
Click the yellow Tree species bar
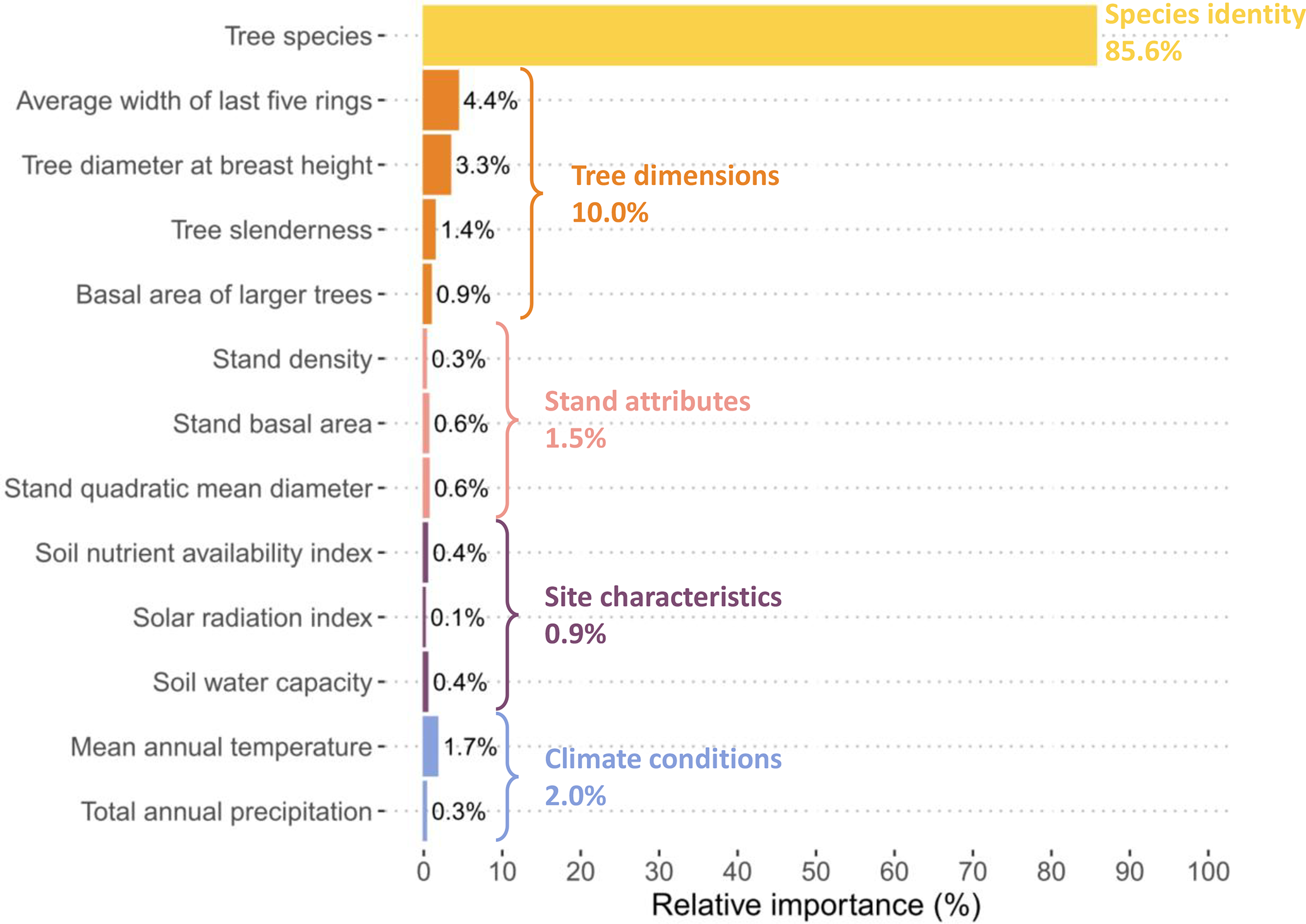(x=758, y=35)
